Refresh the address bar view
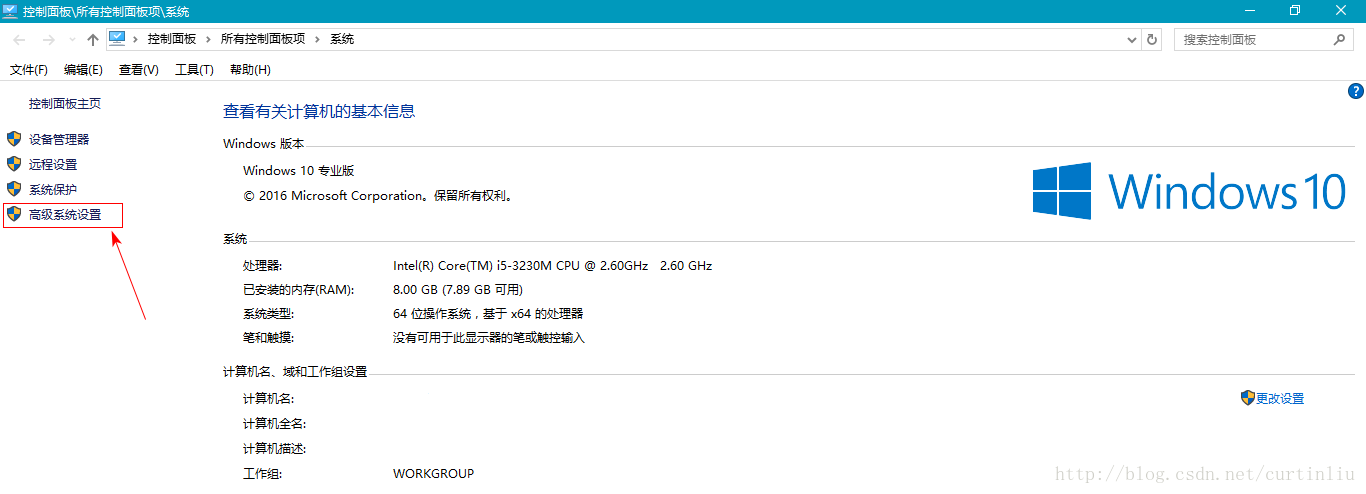The image size is (1366, 494). click(1152, 40)
